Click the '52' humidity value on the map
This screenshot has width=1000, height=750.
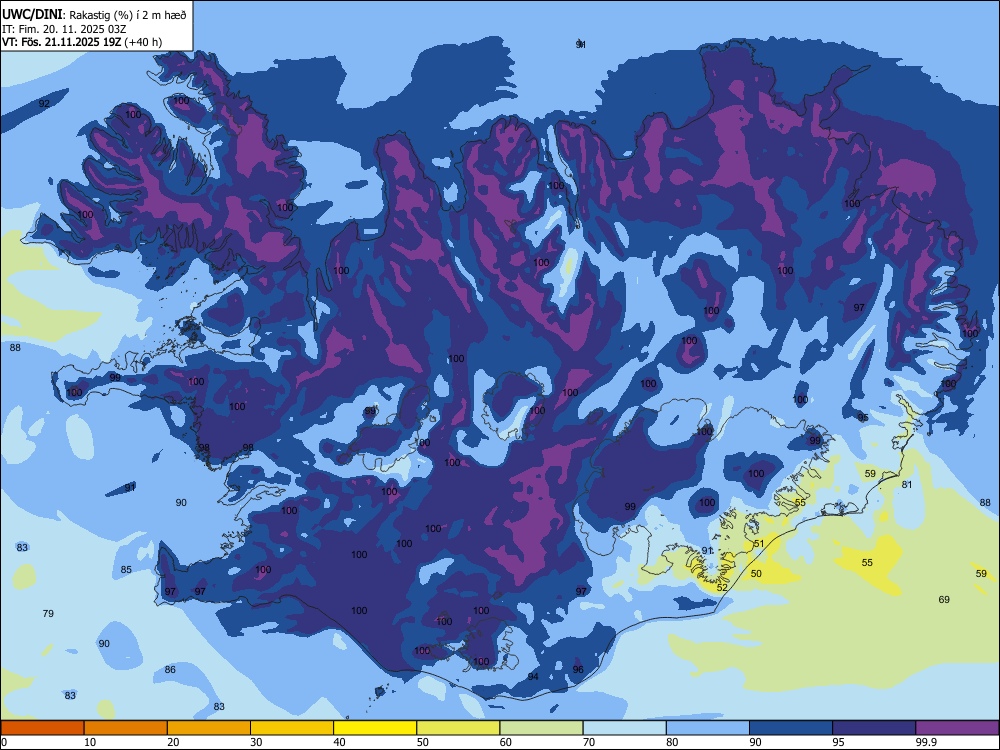(722, 587)
